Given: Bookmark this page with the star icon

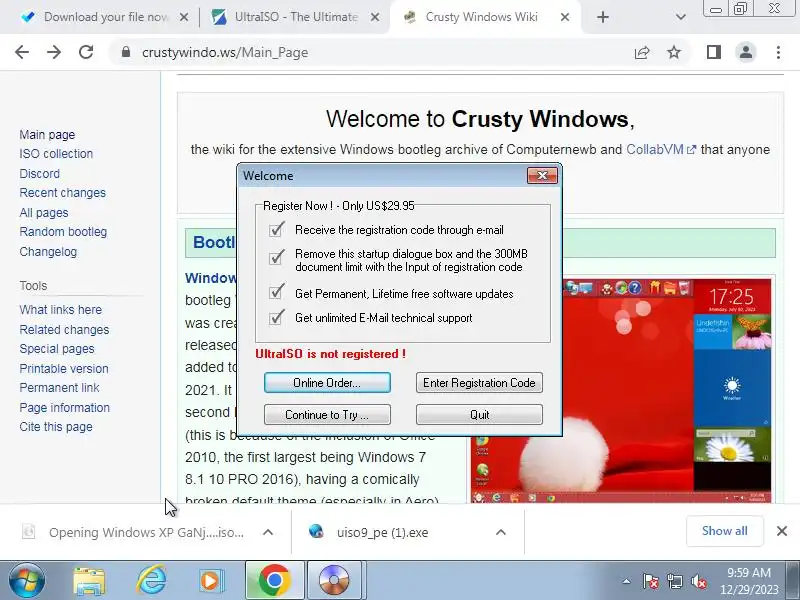Looking at the screenshot, I should pyautogui.click(x=674, y=52).
